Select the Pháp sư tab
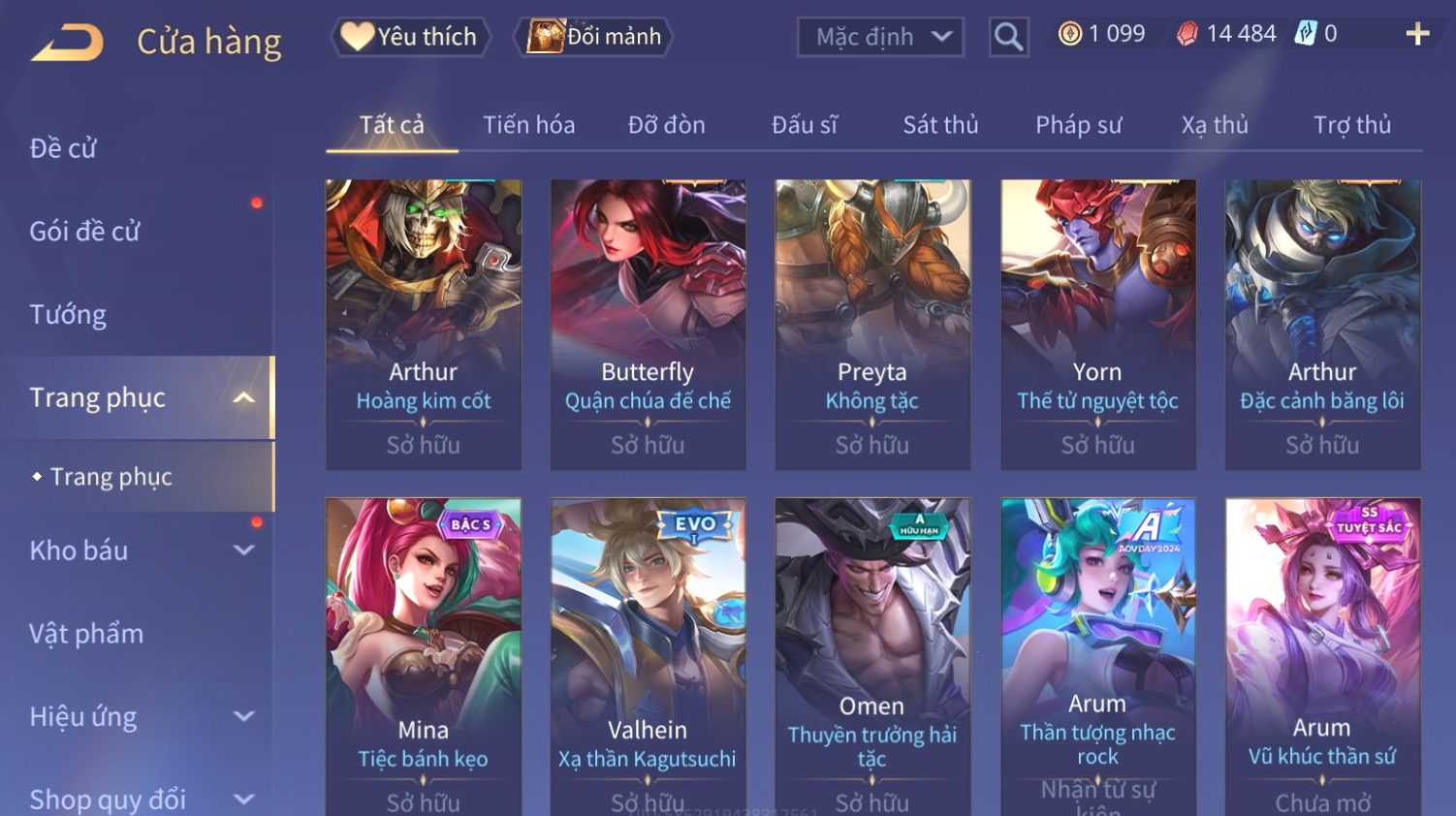Screen dimensions: 1456x816 (x=1078, y=125)
